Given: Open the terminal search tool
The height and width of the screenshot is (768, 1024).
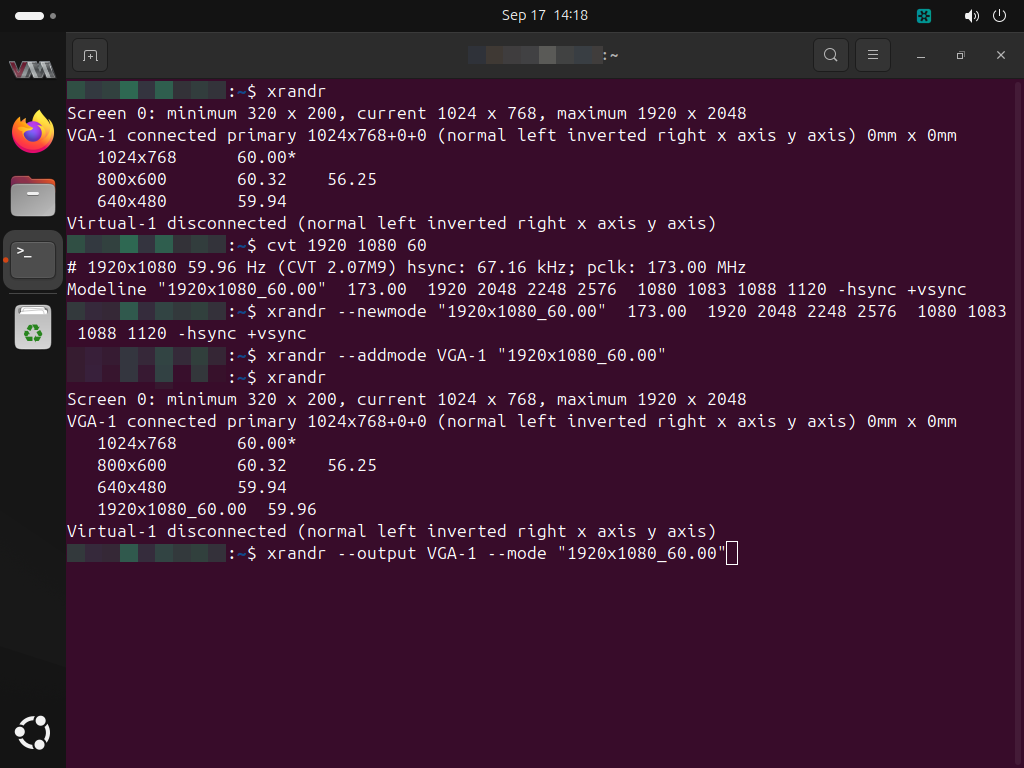Looking at the screenshot, I should click(830, 55).
